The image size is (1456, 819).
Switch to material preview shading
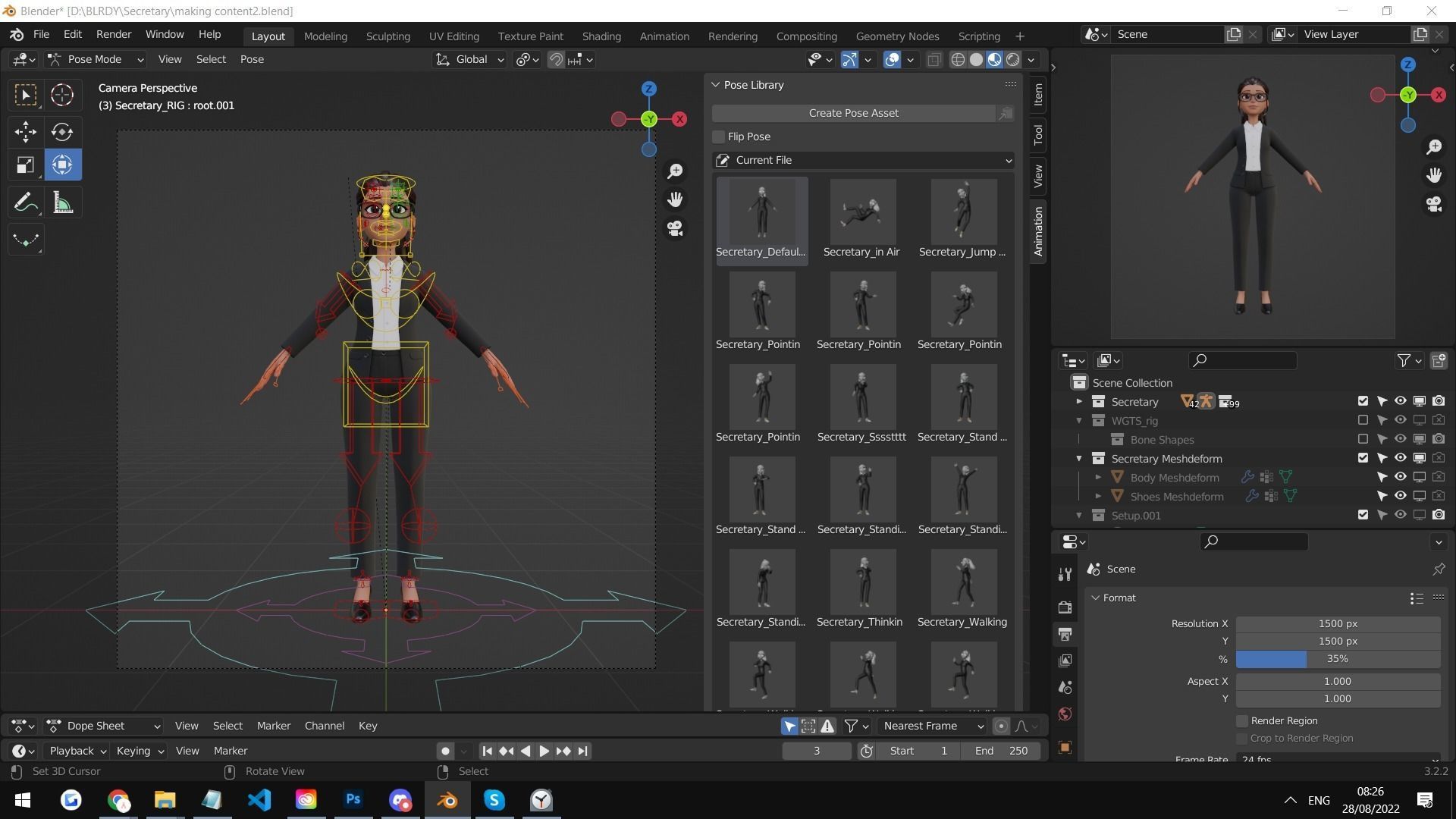pos(994,59)
